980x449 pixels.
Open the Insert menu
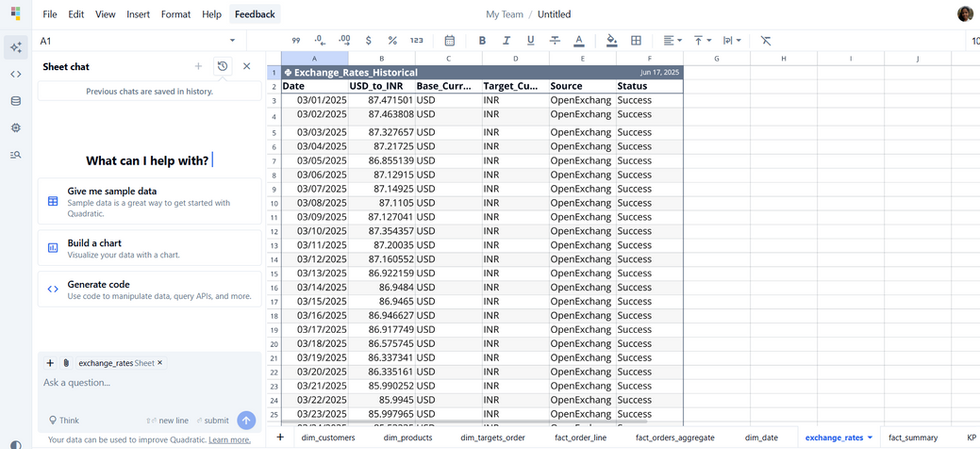coord(138,14)
